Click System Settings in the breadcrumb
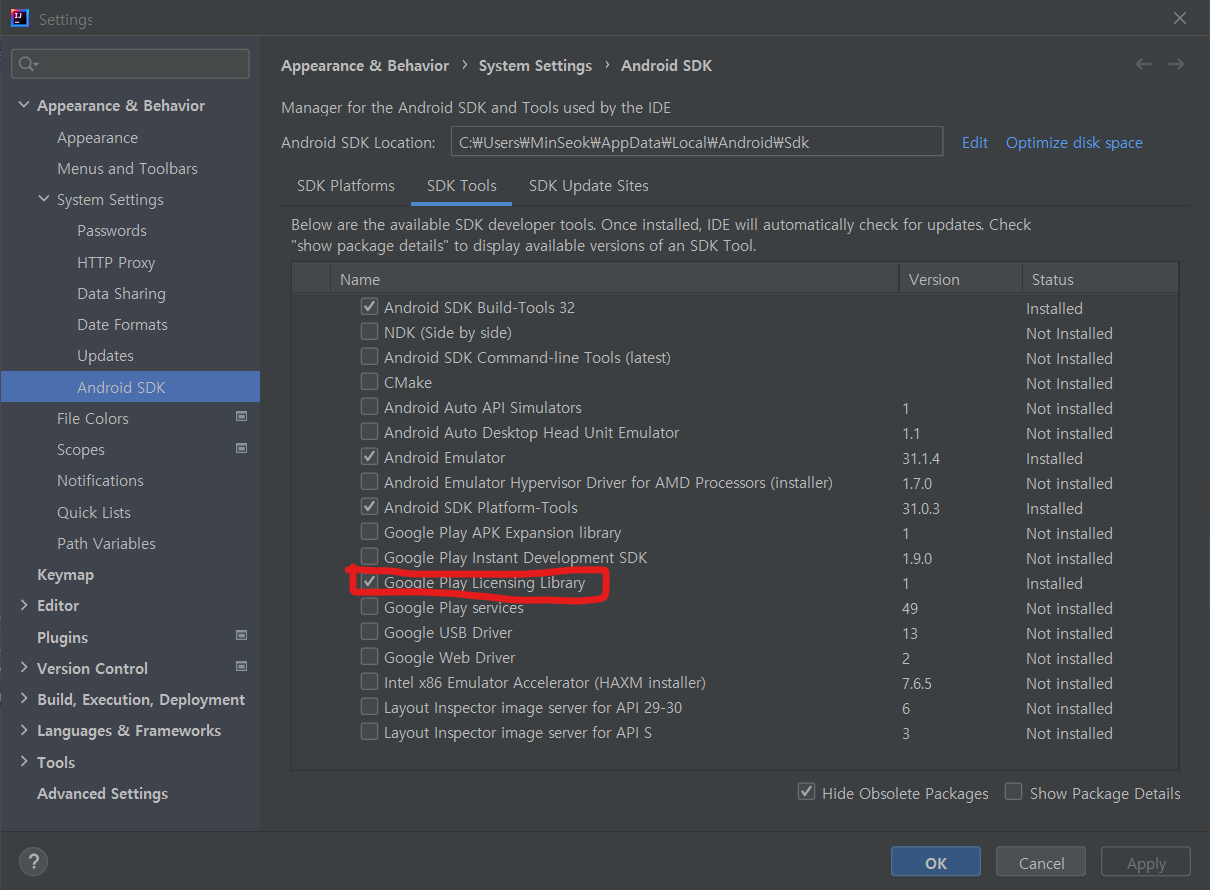This screenshot has width=1210, height=890. [x=535, y=65]
